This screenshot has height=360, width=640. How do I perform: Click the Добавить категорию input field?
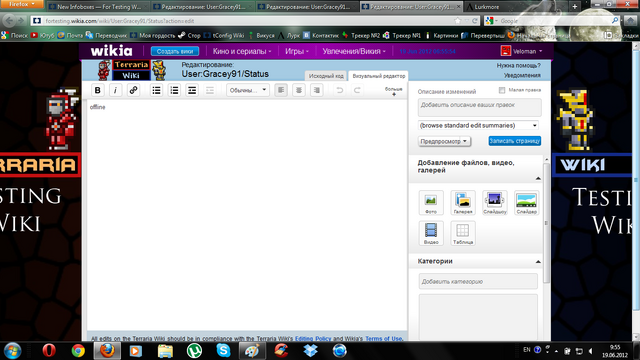478,281
